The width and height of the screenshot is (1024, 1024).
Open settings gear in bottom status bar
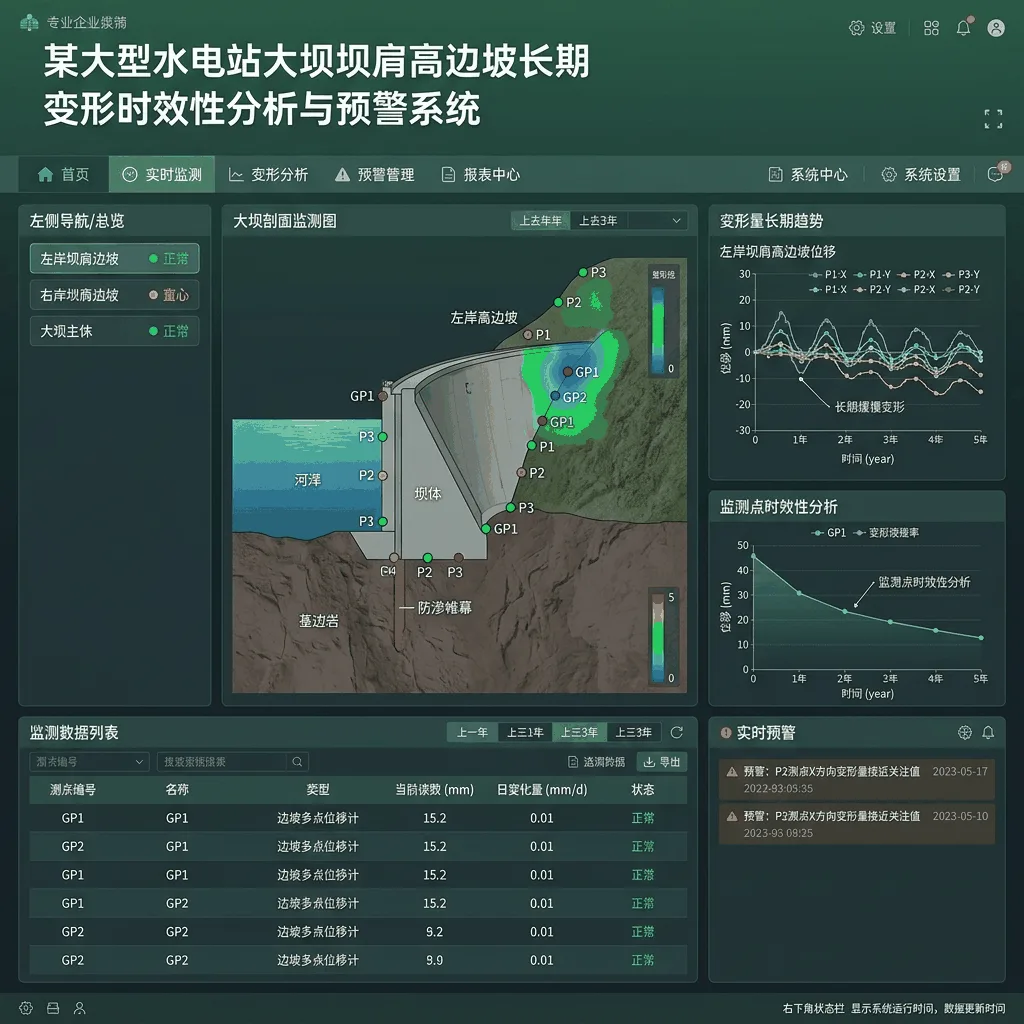(x=25, y=1008)
